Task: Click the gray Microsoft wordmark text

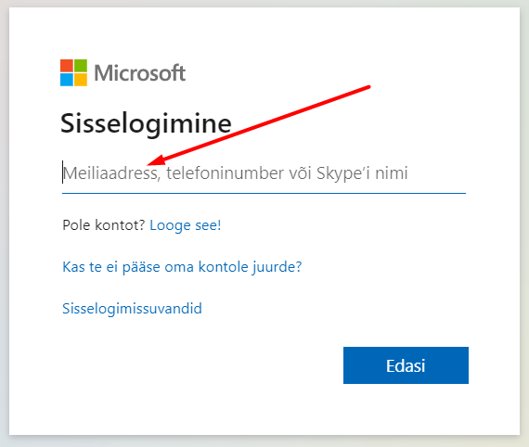Action: point(140,73)
